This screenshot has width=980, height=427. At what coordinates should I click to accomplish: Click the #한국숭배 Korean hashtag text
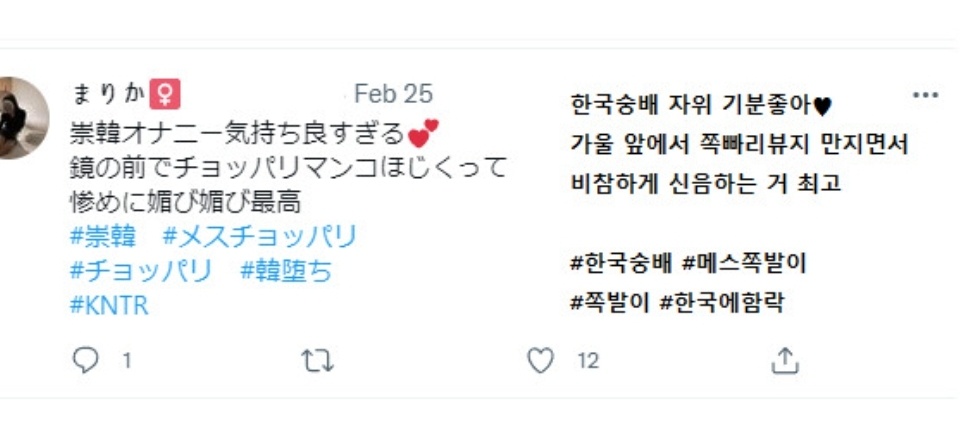(x=622, y=264)
